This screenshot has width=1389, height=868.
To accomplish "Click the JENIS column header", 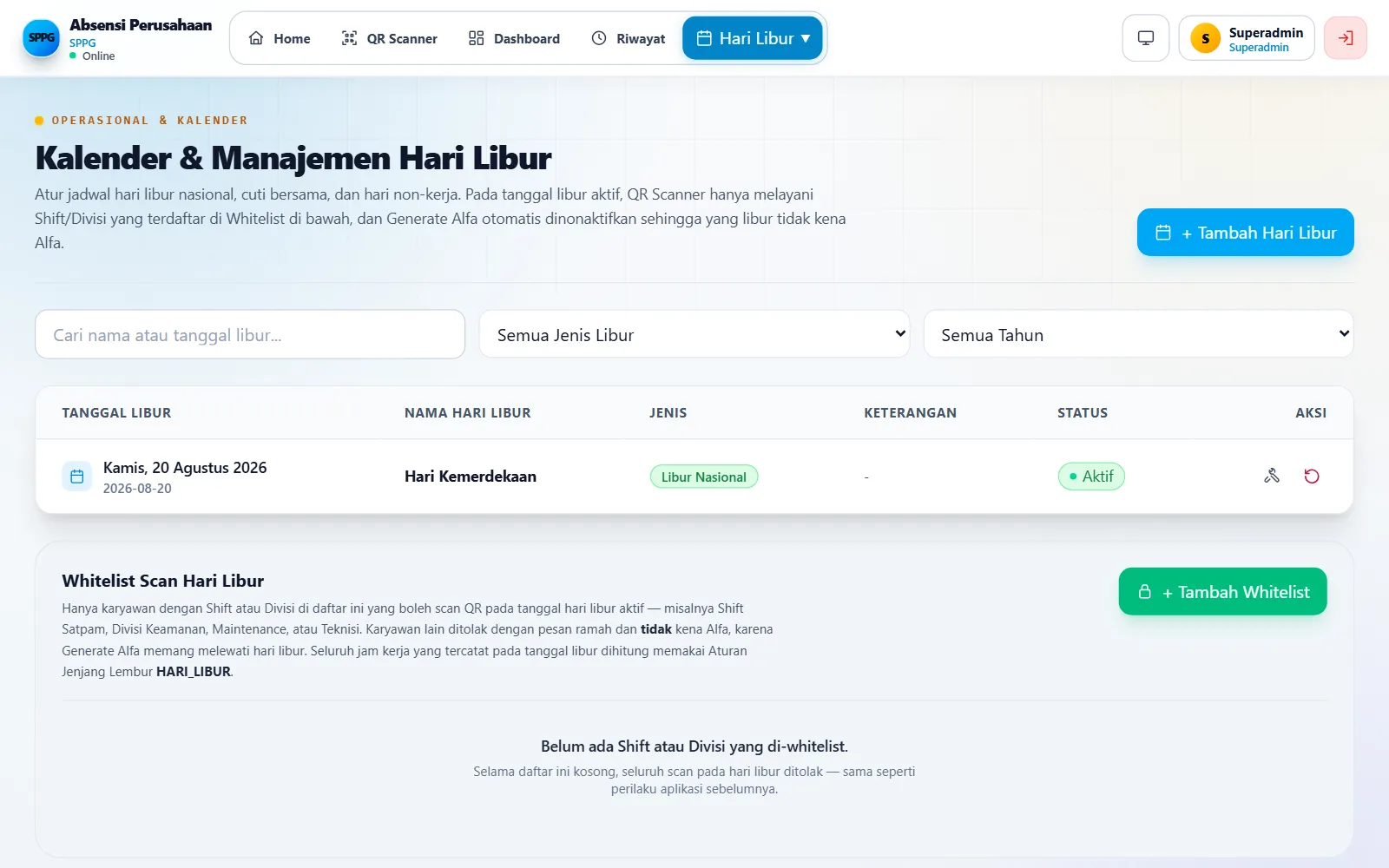I will pyautogui.click(x=668, y=413).
